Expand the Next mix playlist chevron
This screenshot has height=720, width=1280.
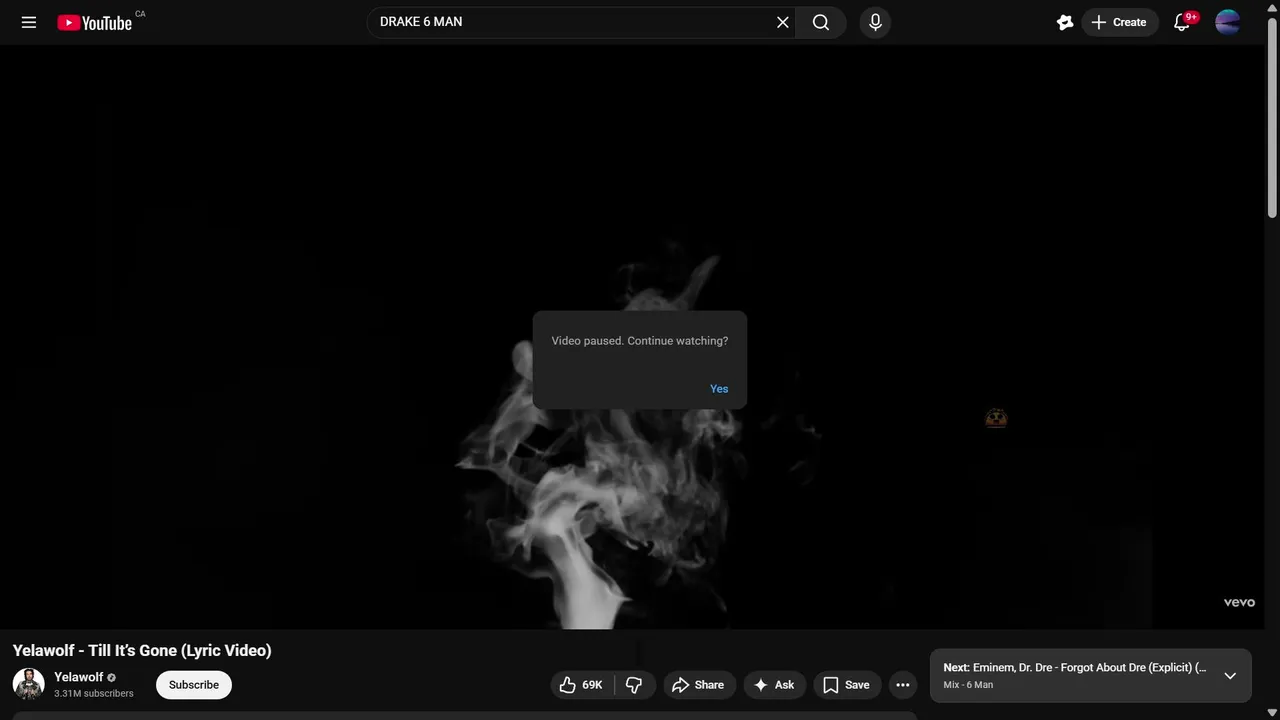click(x=1230, y=676)
